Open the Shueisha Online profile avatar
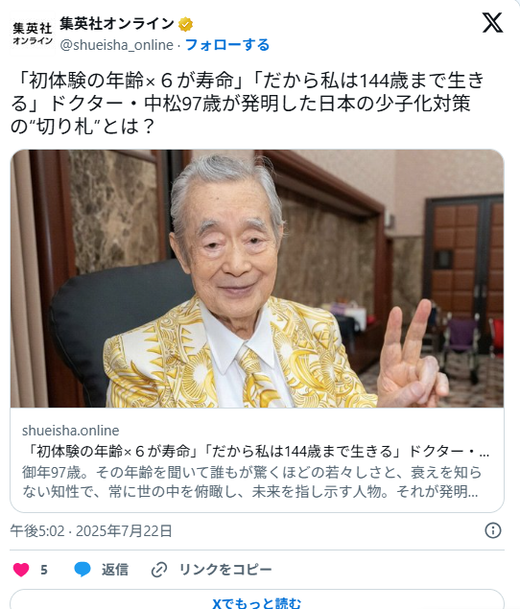Screen dimensions: 520x609 pos(32,34)
